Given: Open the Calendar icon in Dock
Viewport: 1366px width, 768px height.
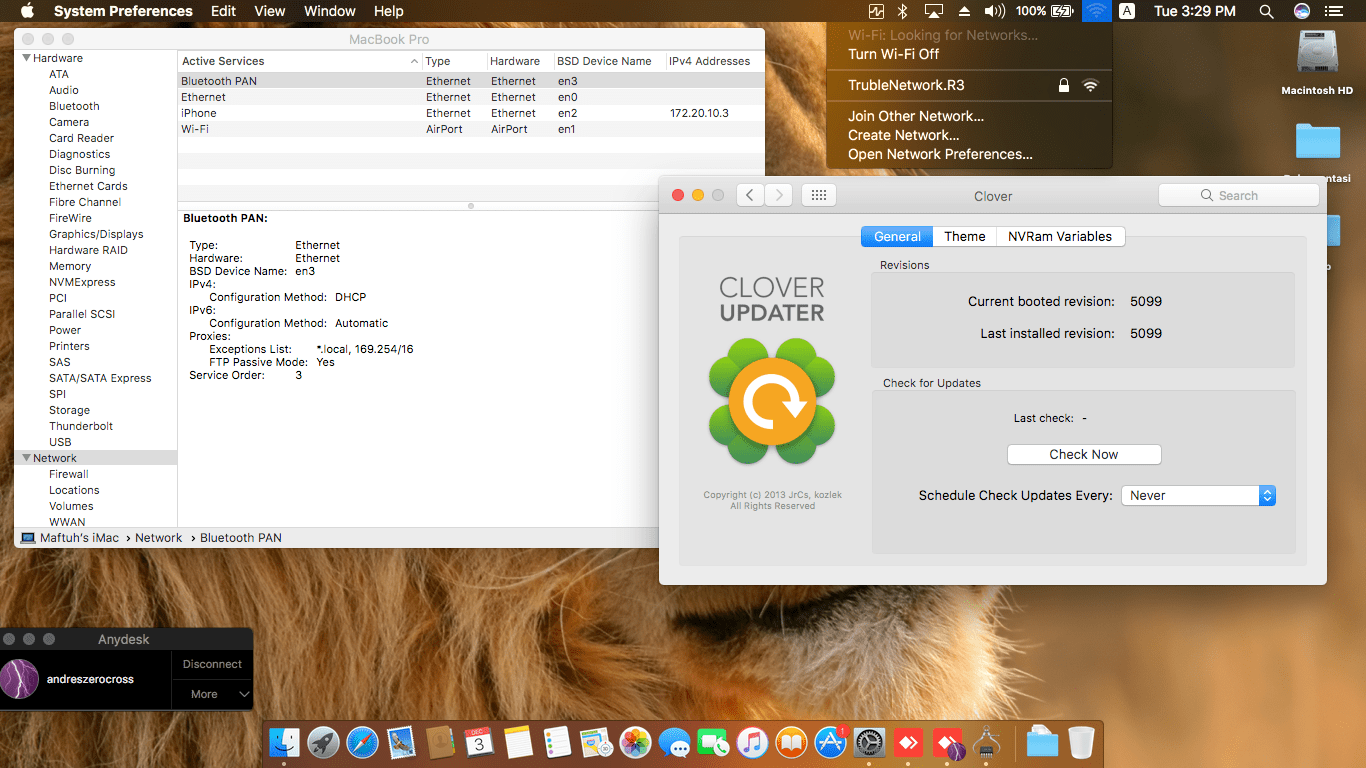Looking at the screenshot, I should (479, 743).
